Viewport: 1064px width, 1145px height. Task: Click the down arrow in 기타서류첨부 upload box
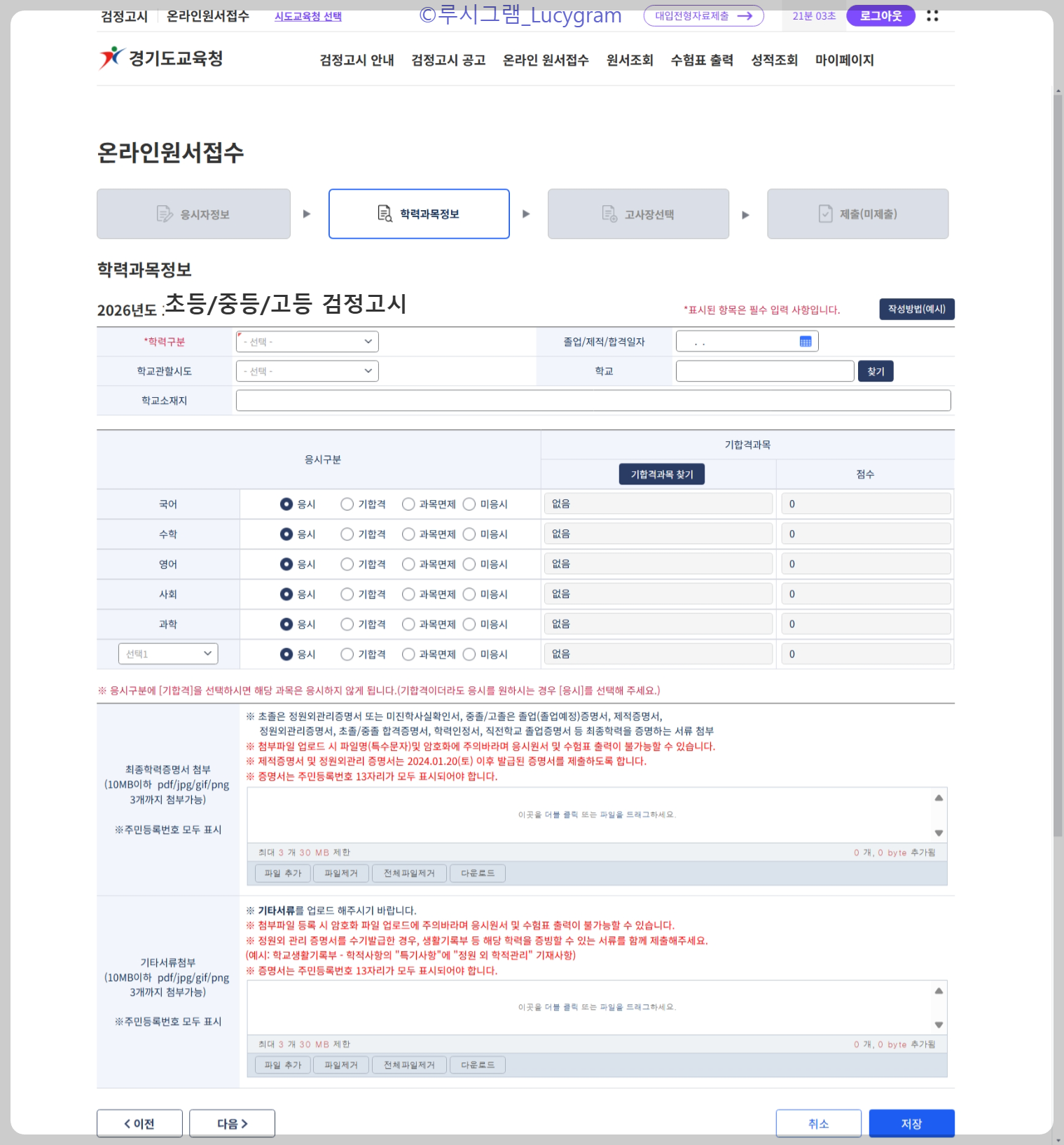tap(939, 1025)
